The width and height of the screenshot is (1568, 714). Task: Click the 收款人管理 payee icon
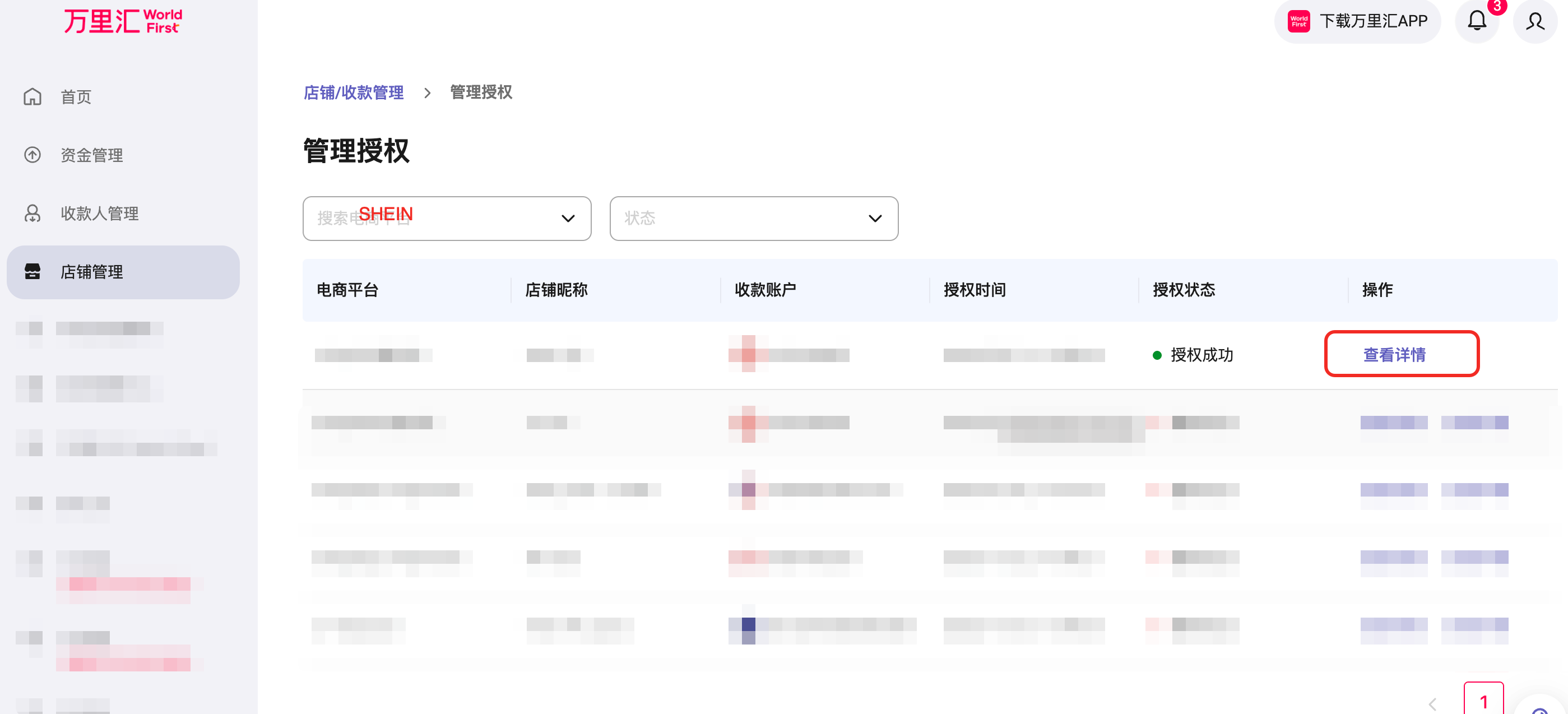33,214
